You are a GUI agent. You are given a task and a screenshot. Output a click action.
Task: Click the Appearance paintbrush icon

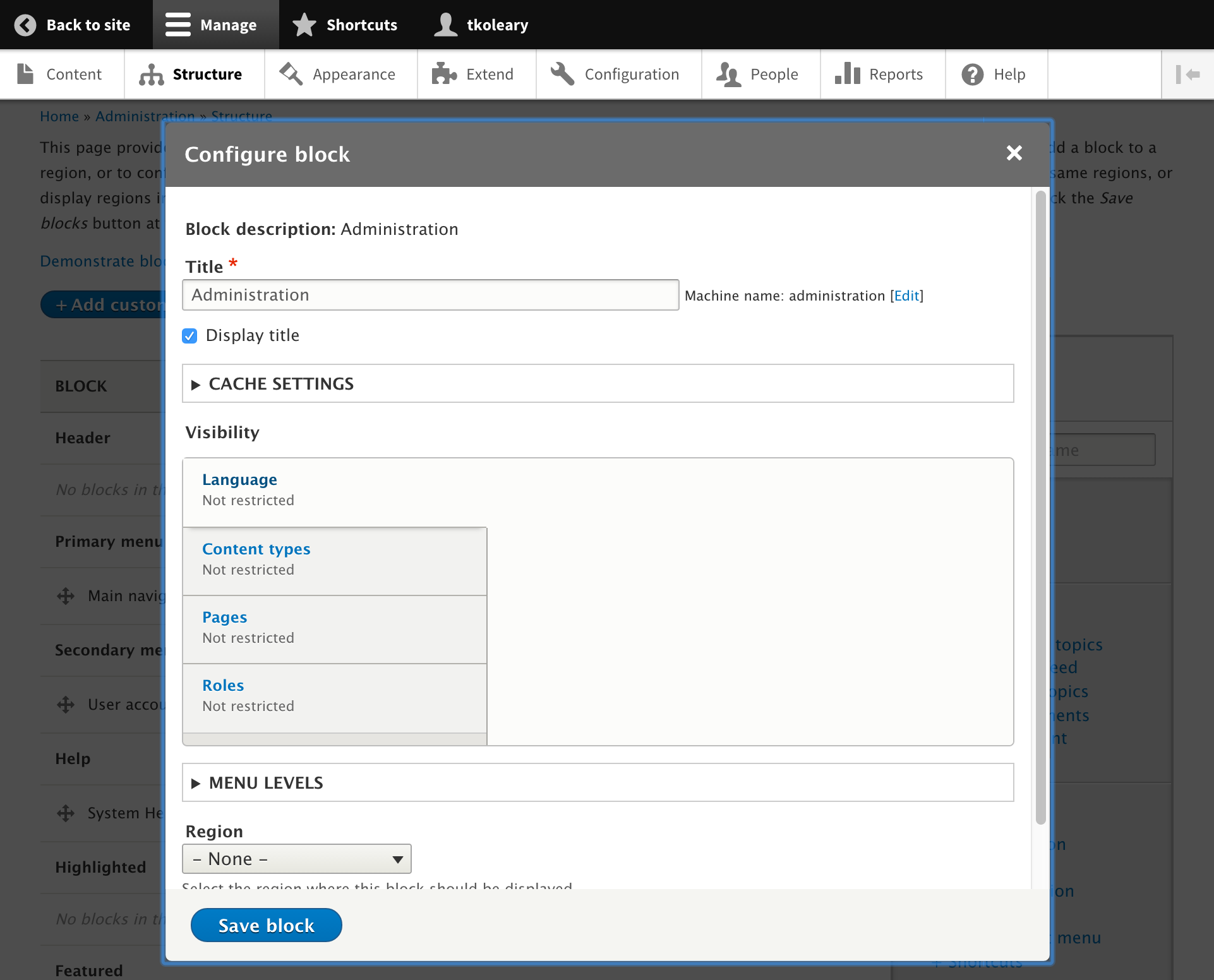click(291, 74)
